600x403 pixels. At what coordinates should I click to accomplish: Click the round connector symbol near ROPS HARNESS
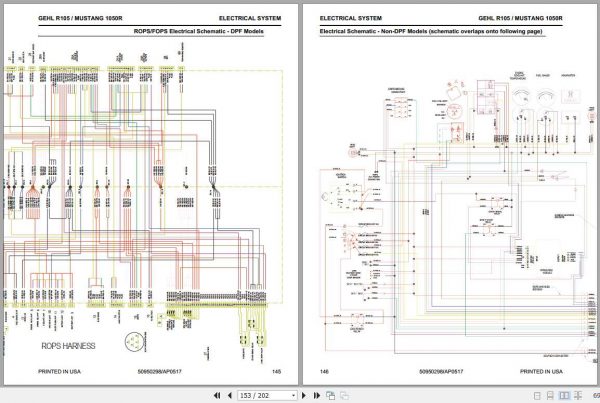(135, 342)
